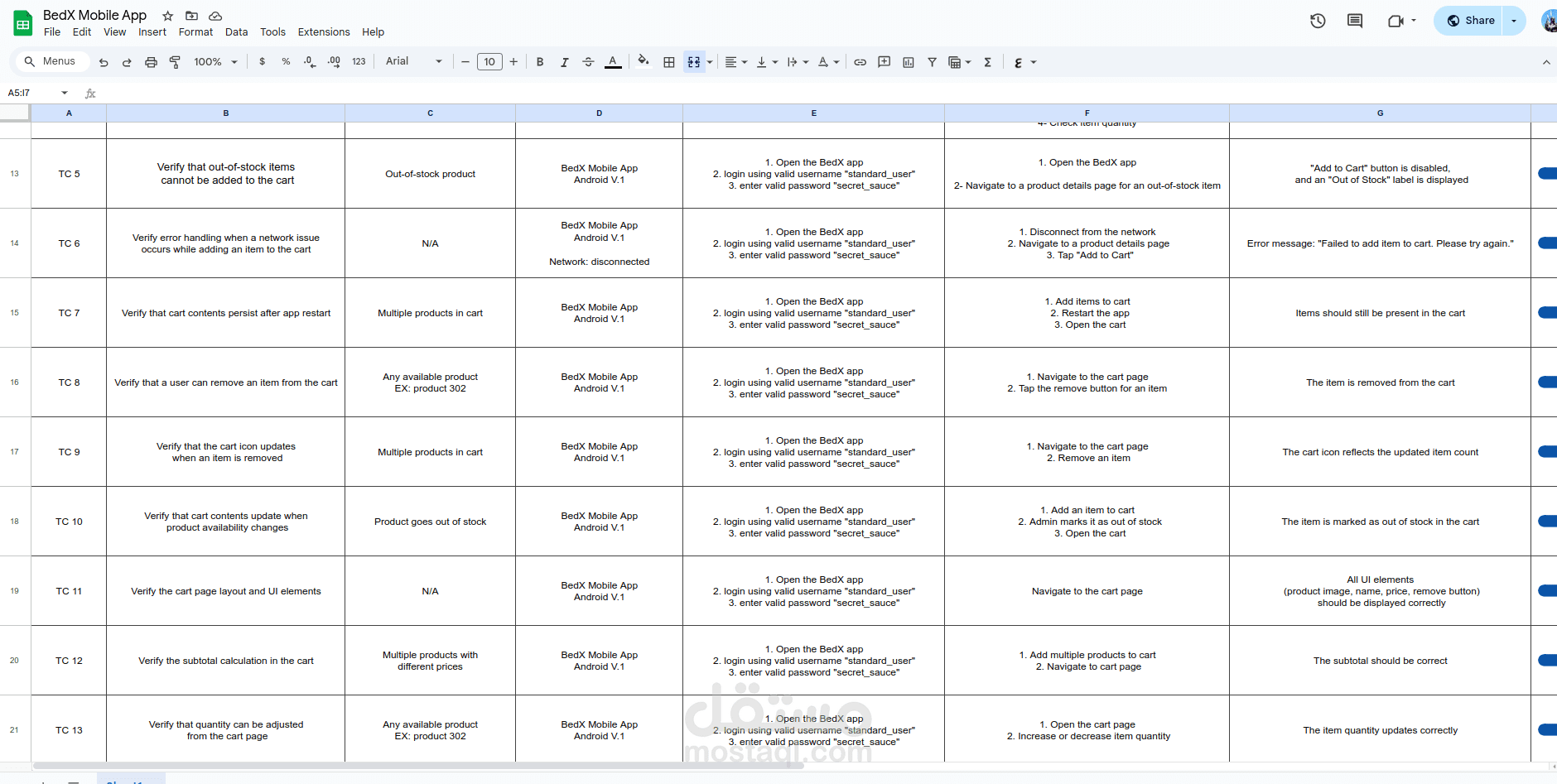Open the Arial font dropdown
Viewport: 1557px width, 784px height.
pyautogui.click(x=413, y=62)
